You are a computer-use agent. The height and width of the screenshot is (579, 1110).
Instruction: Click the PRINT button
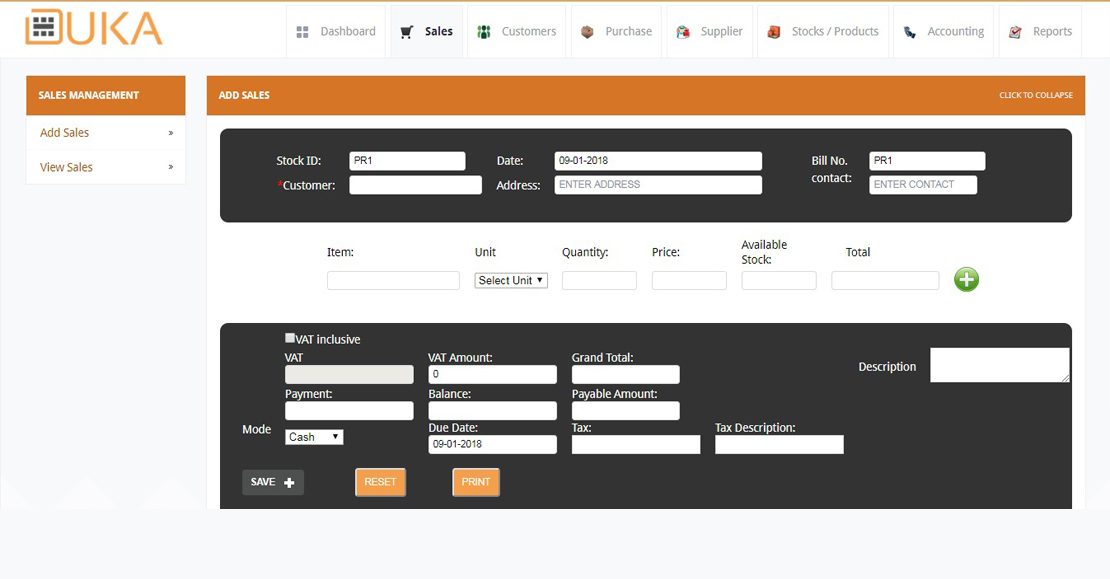[476, 482]
